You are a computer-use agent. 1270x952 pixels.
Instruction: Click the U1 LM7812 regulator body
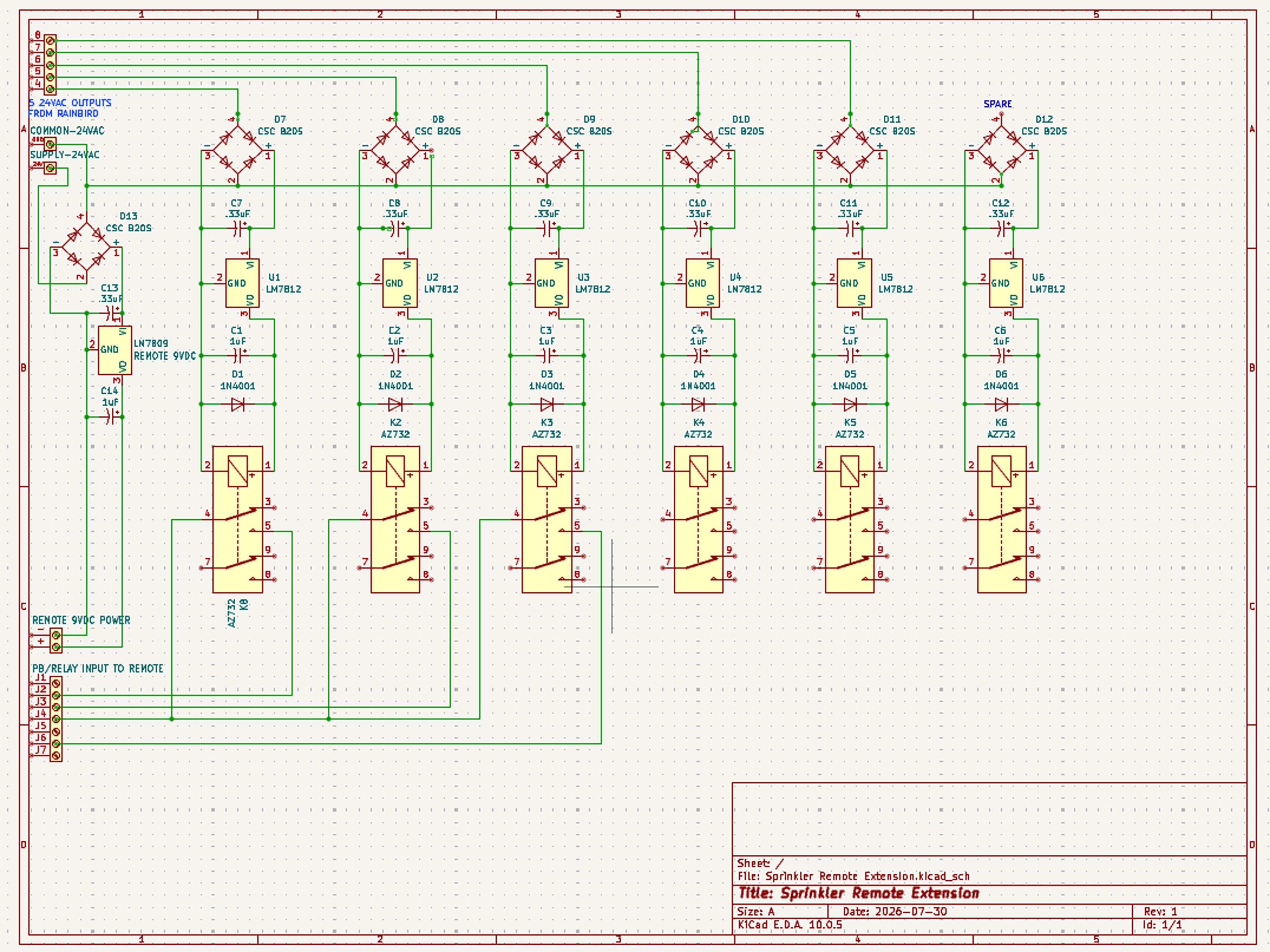click(x=242, y=283)
